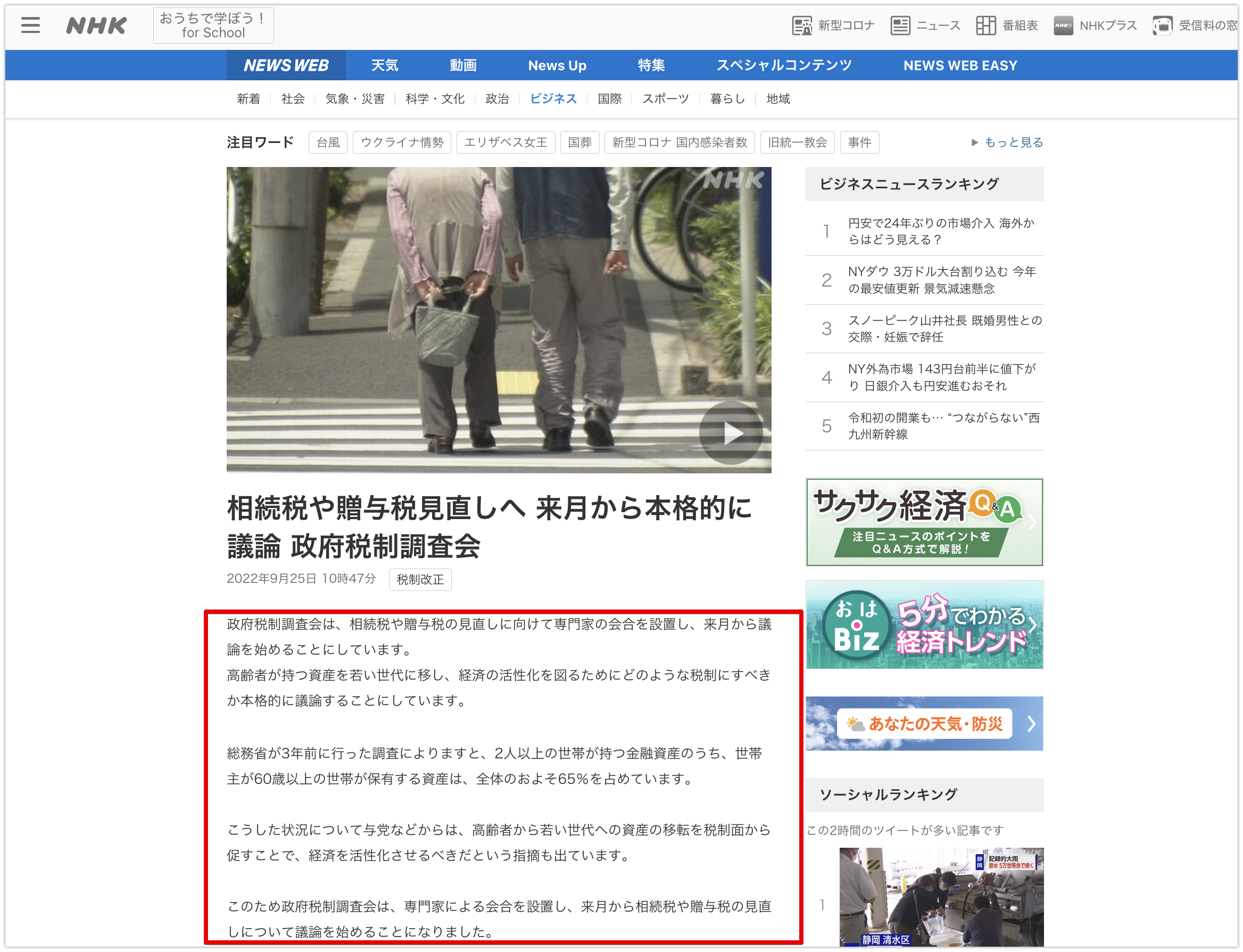Go to 暮らし category
Screen dimensions: 1243x952
click(x=727, y=98)
